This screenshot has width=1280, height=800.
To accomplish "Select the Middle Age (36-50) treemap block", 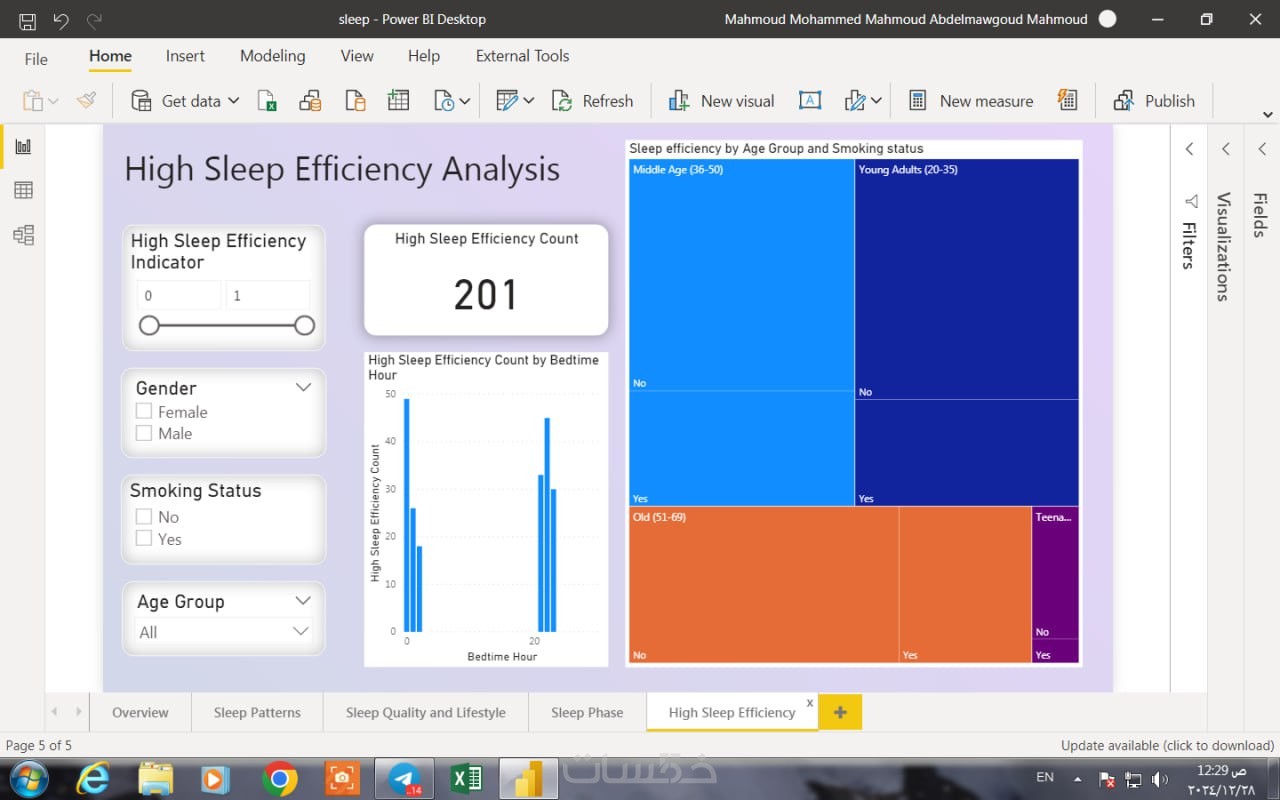I will [742, 332].
